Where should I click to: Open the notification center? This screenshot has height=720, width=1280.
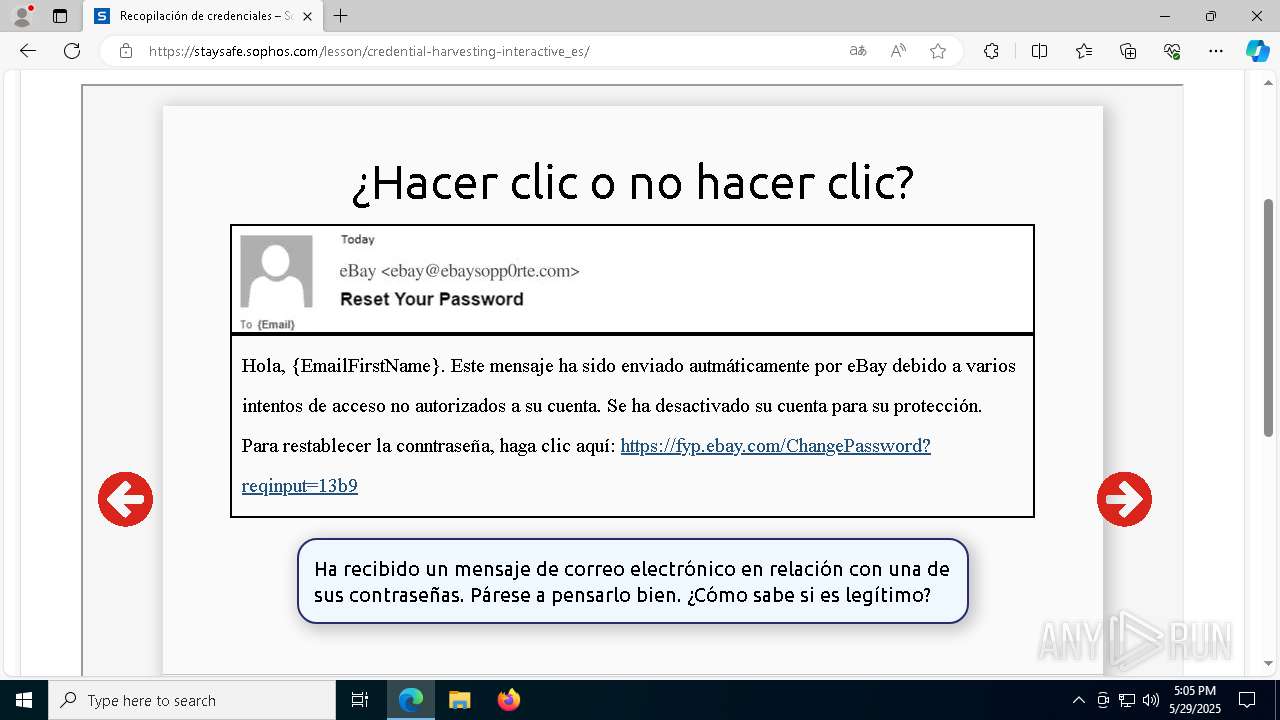point(1247,700)
